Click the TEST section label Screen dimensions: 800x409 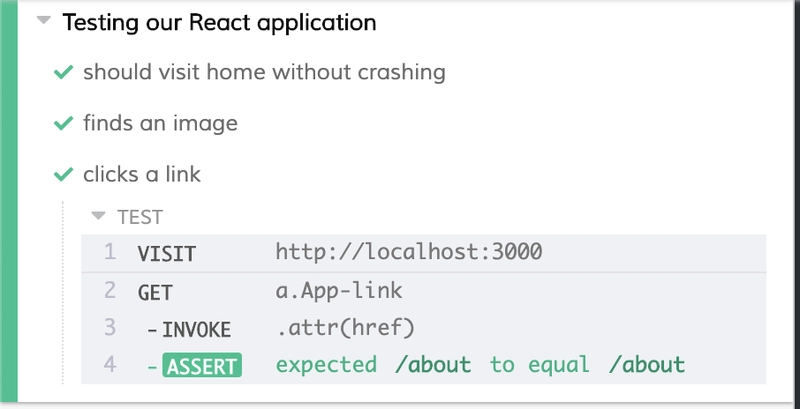pyautogui.click(x=140, y=216)
